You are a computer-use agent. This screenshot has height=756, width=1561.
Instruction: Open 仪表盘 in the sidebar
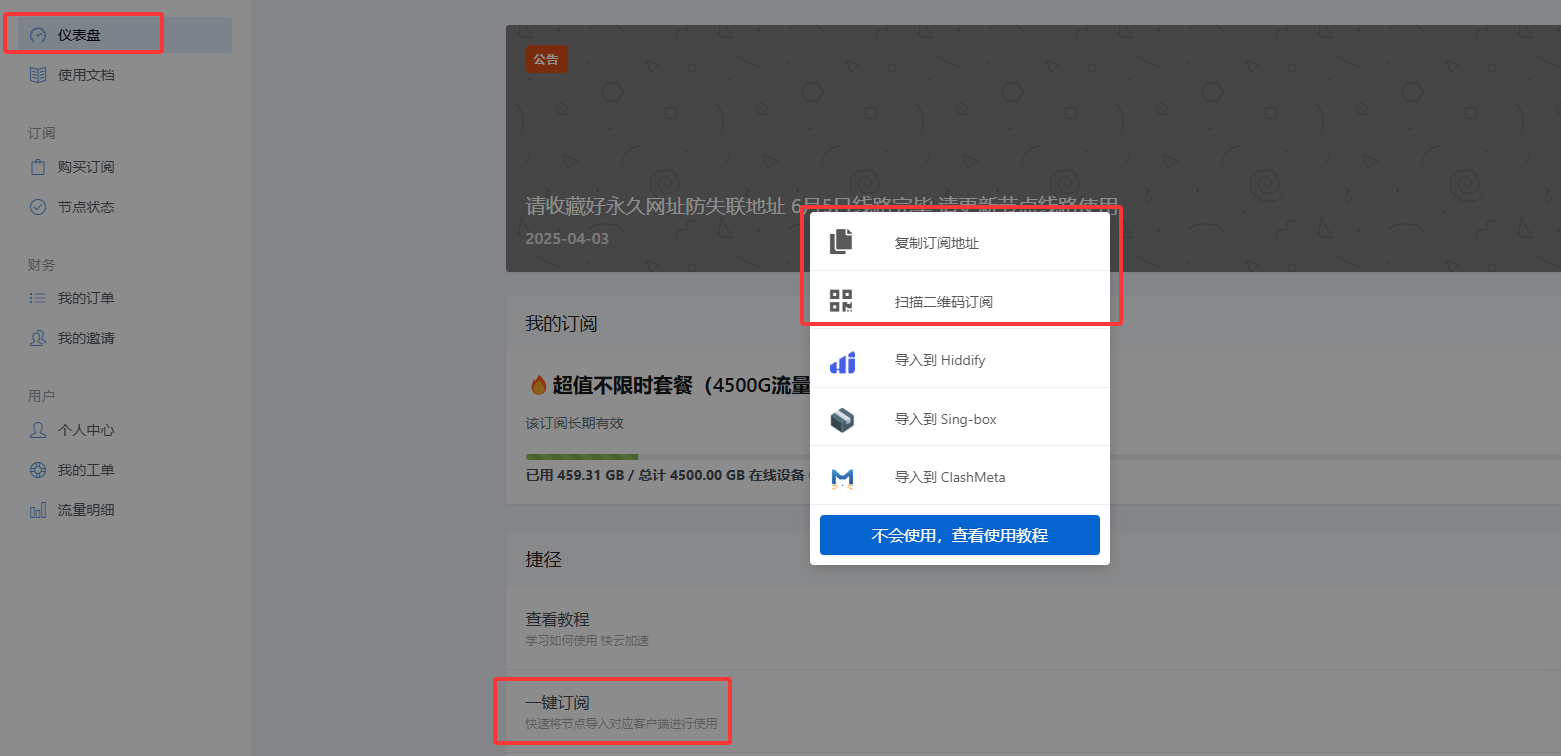[x=124, y=35]
